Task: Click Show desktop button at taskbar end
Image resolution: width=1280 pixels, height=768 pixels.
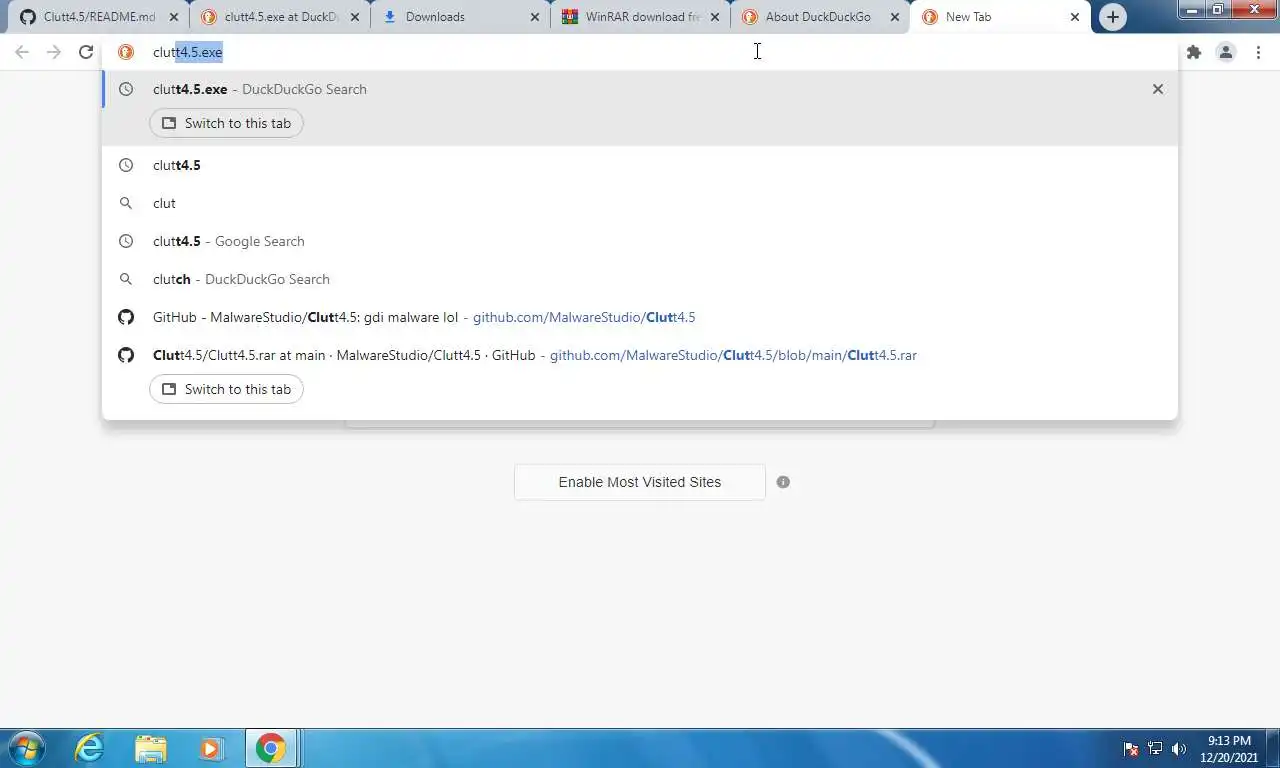Action: 1272,748
